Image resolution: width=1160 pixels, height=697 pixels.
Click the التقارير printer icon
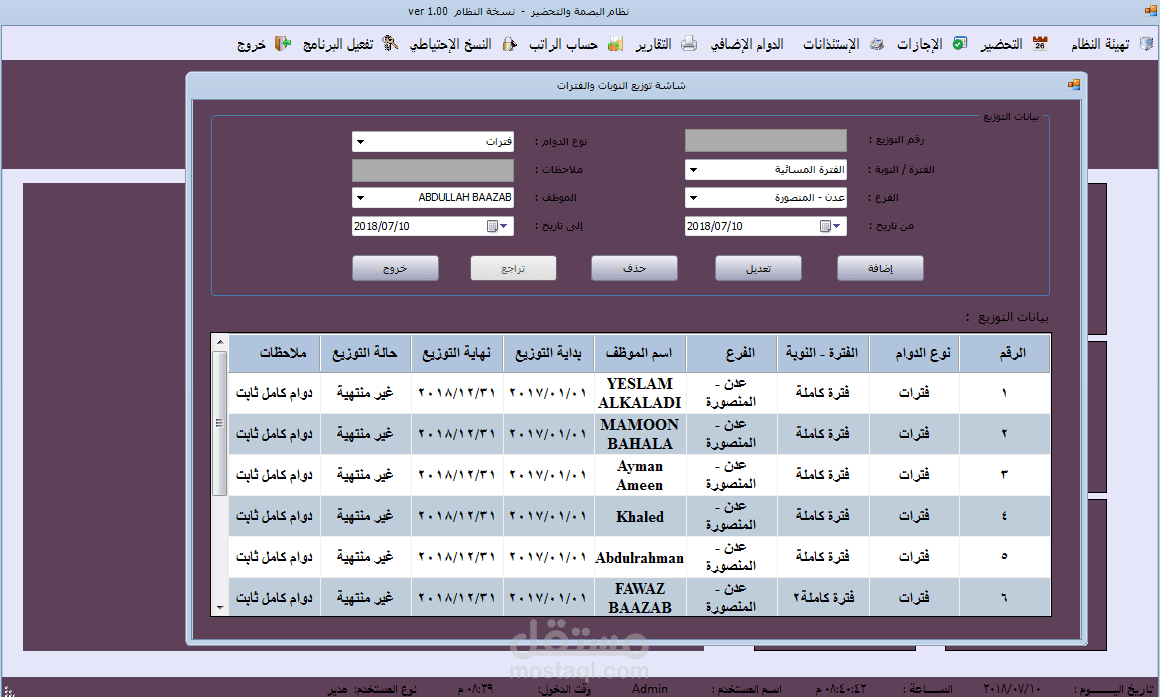pyautogui.click(x=689, y=44)
